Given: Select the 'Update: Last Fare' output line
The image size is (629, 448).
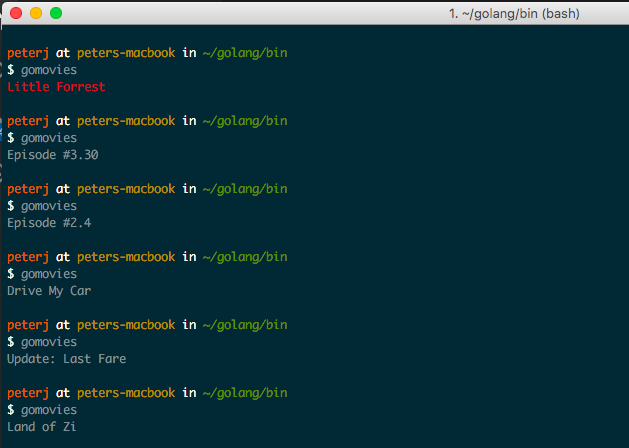Looking at the screenshot, I should point(67,359).
